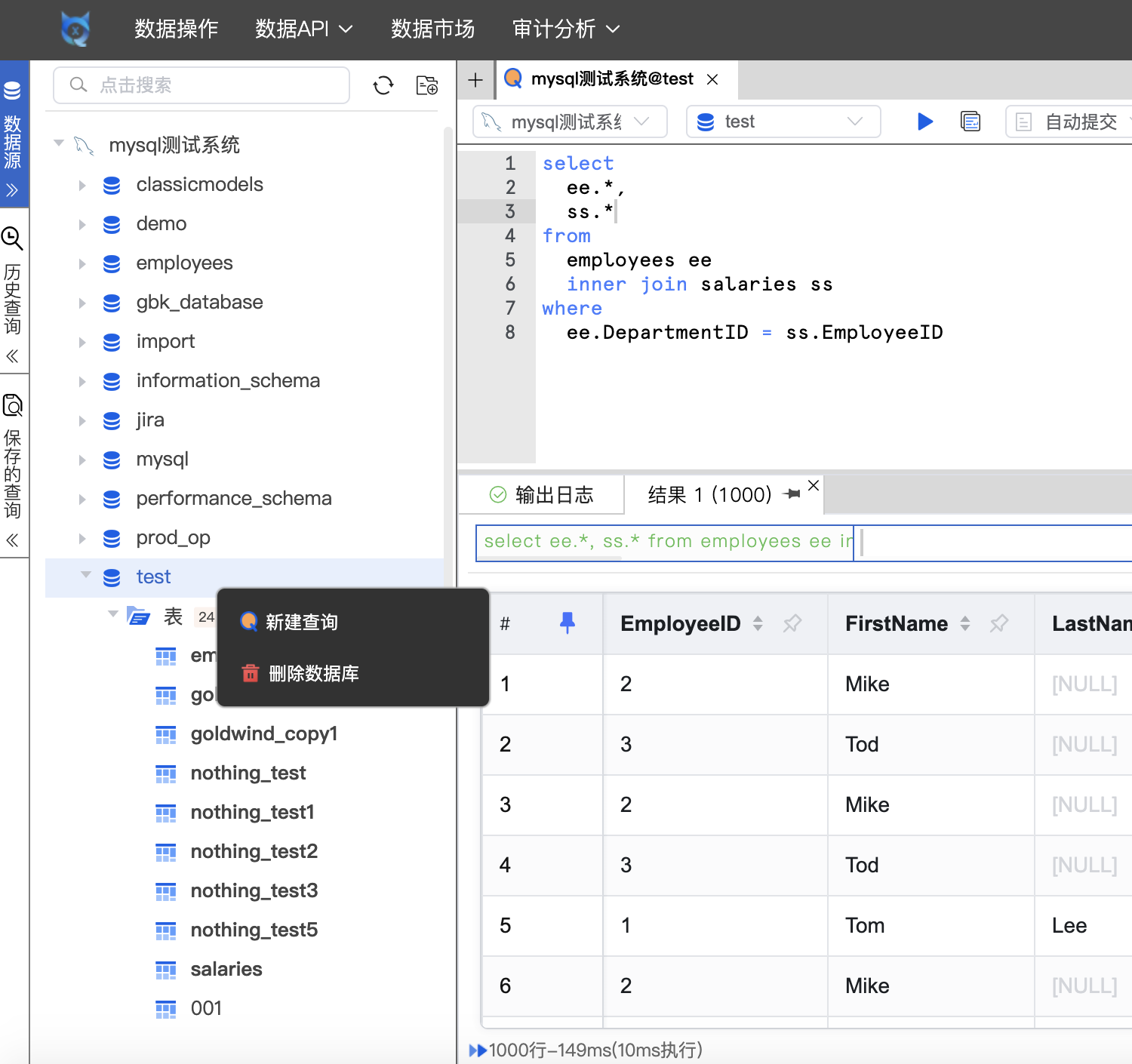Expand the classicmodels database node
The width and height of the screenshot is (1132, 1064).
pyautogui.click(x=82, y=185)
